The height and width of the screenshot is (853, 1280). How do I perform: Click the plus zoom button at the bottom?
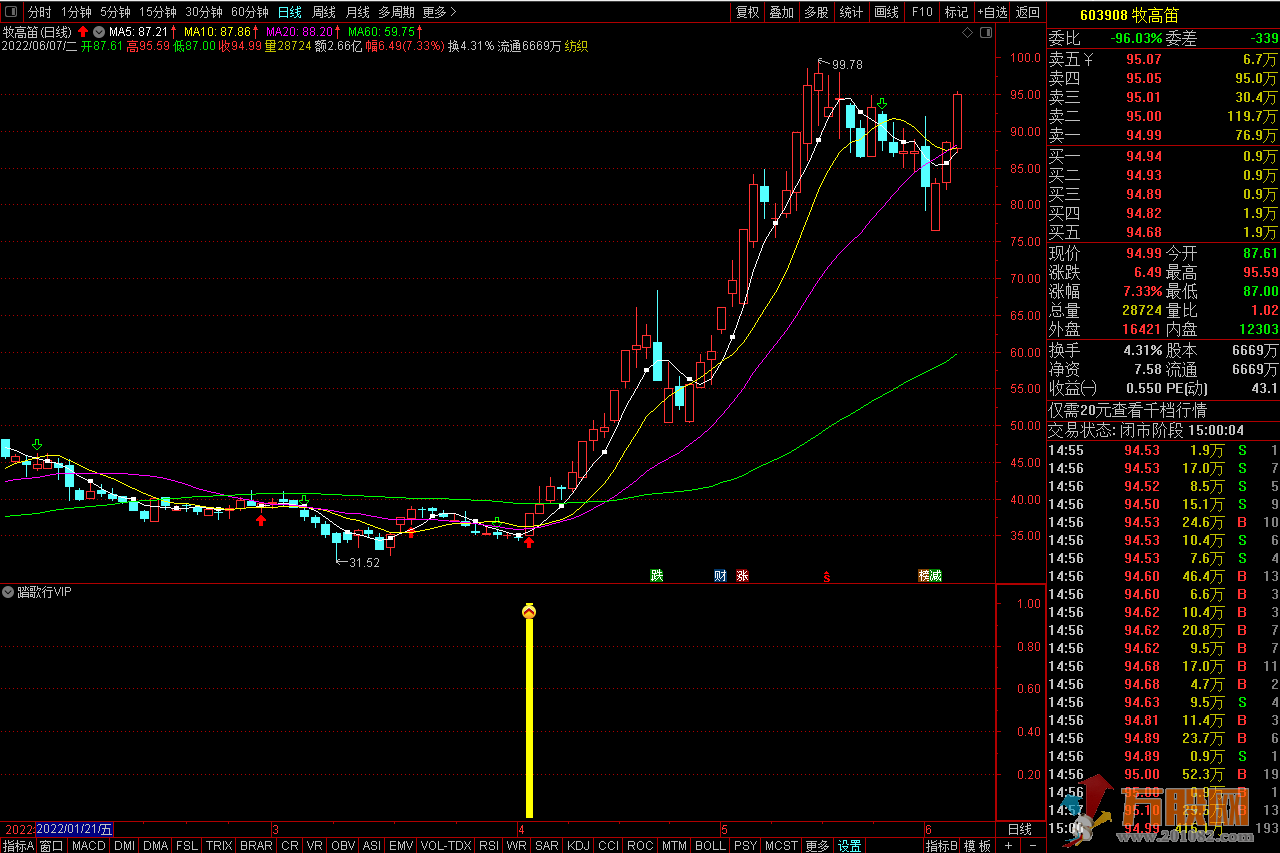pyautogui.click(x=1008, y=845)
